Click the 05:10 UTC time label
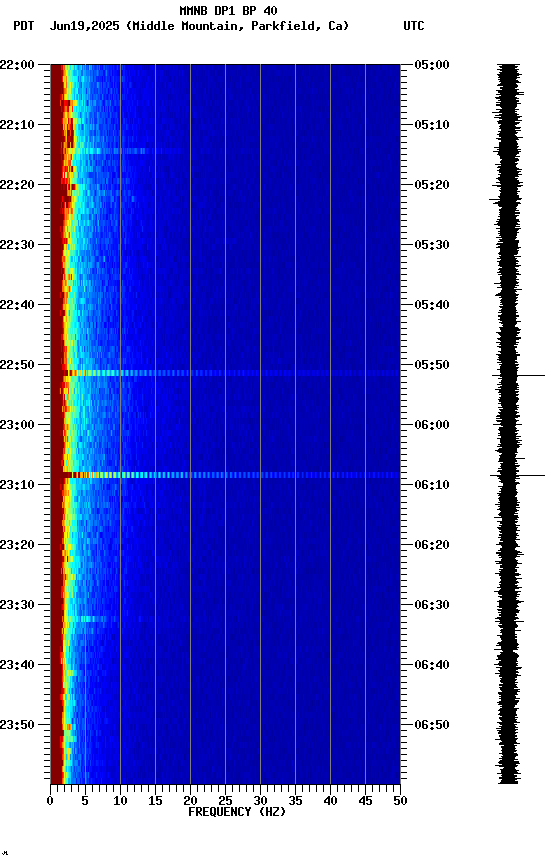 tap(432, 125)
